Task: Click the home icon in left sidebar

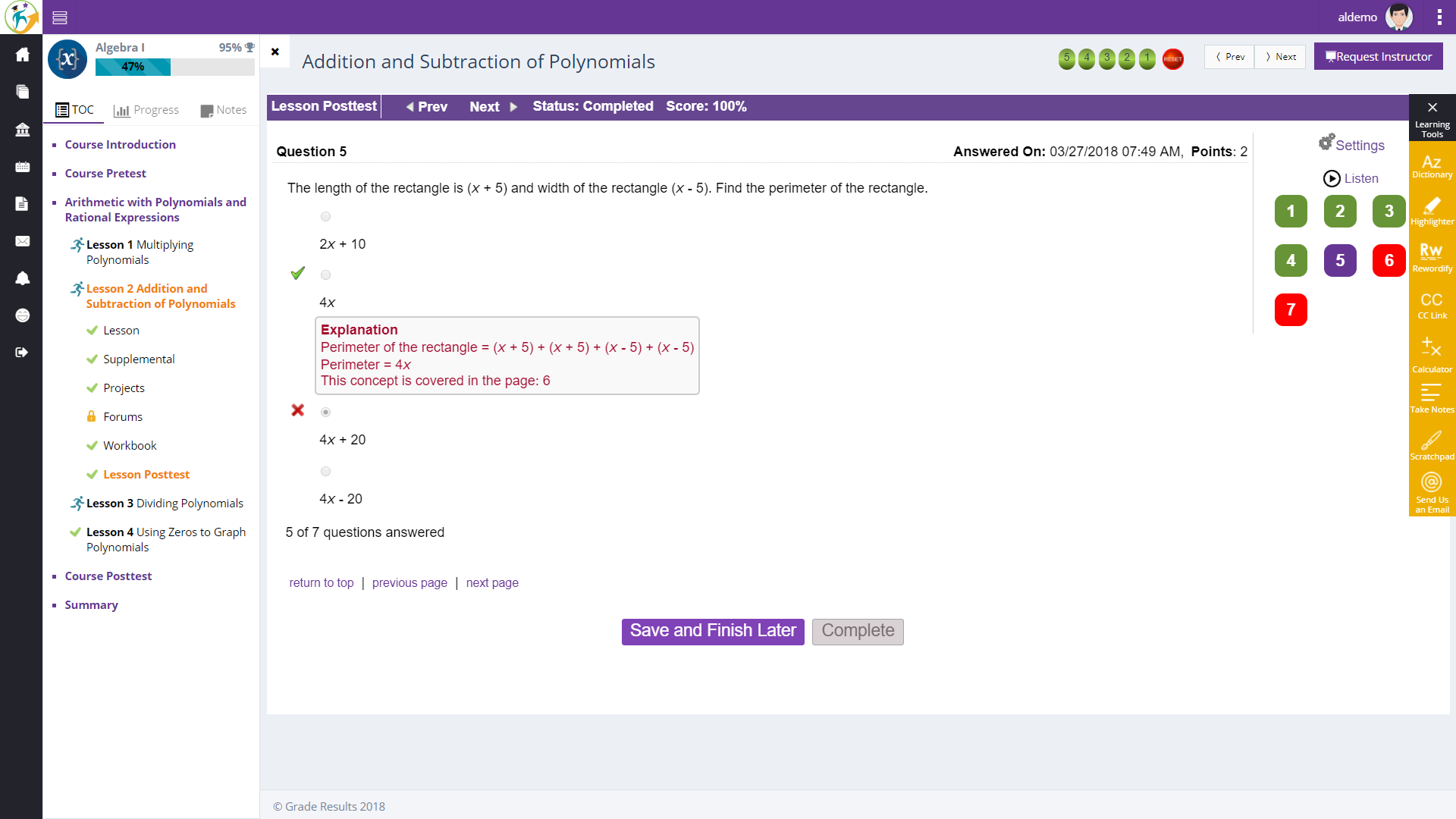Action: [x=22, y=55]
